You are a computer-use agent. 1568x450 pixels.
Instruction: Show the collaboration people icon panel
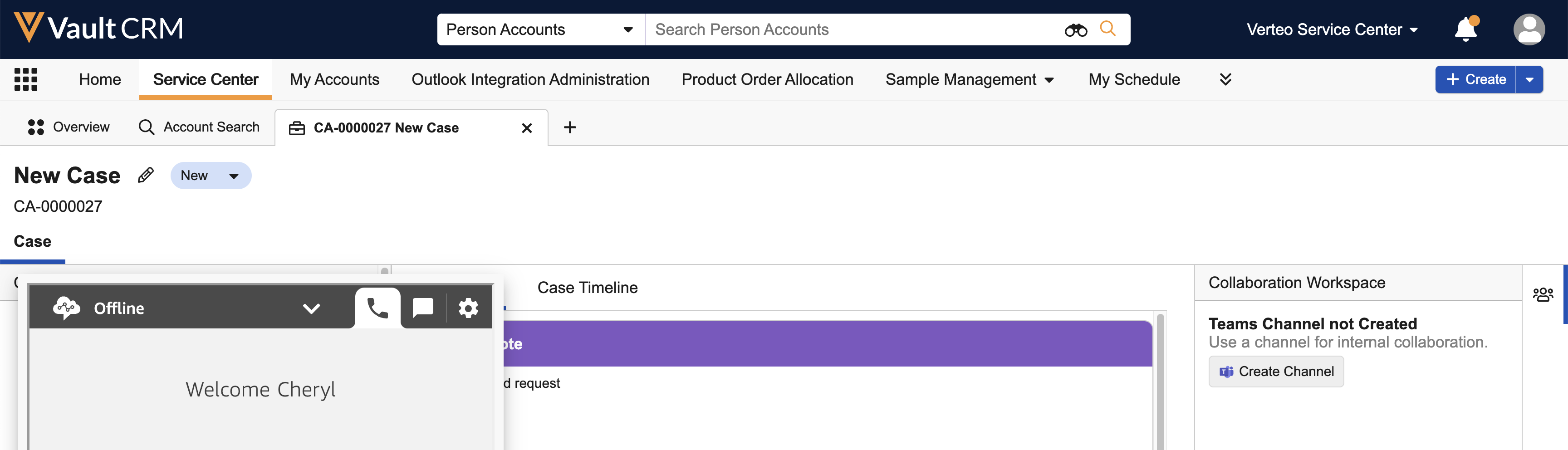click(1543, 295)
